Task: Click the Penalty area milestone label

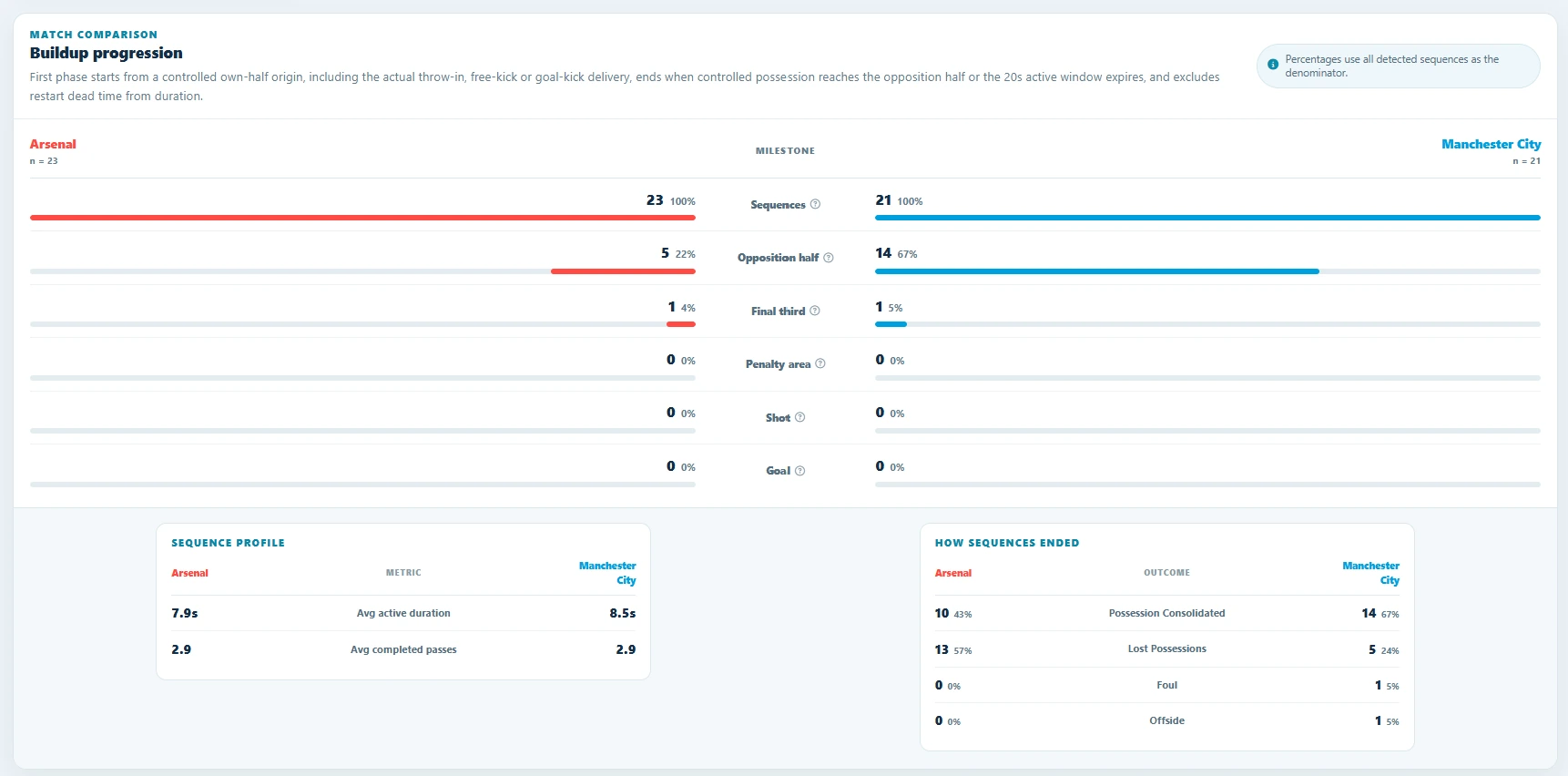Action: click(778, 364)
